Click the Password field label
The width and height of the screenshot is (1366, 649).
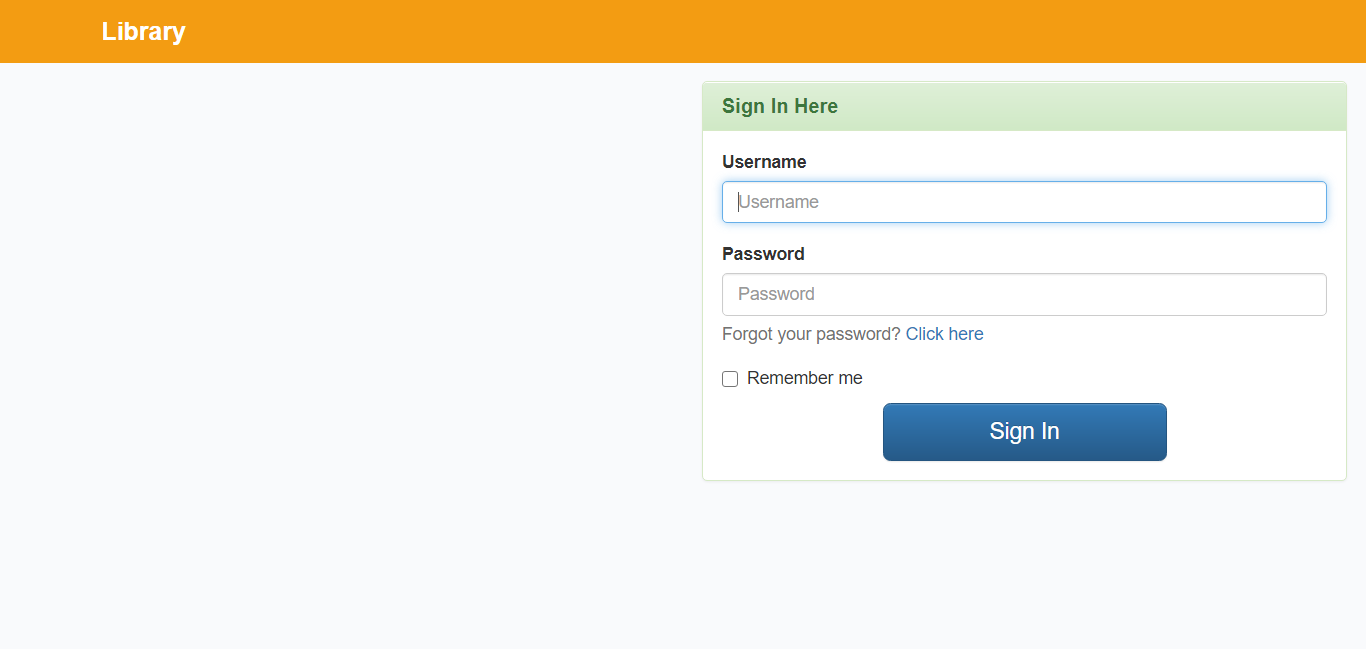763,253
